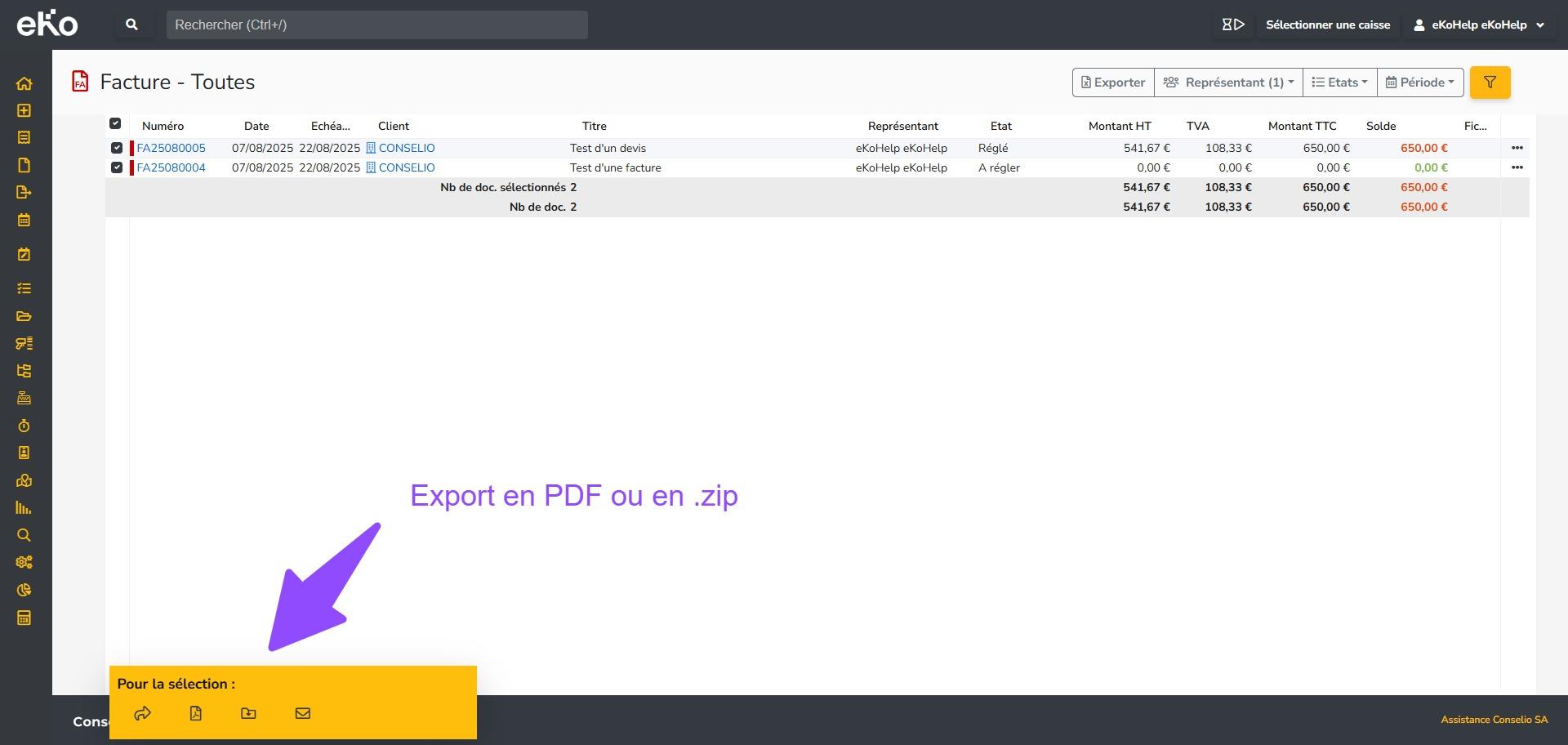Deselect the checkbox for invoice FA25080004
The width and height of the screenshot is (1568, 745).
(x=117, y=167)
